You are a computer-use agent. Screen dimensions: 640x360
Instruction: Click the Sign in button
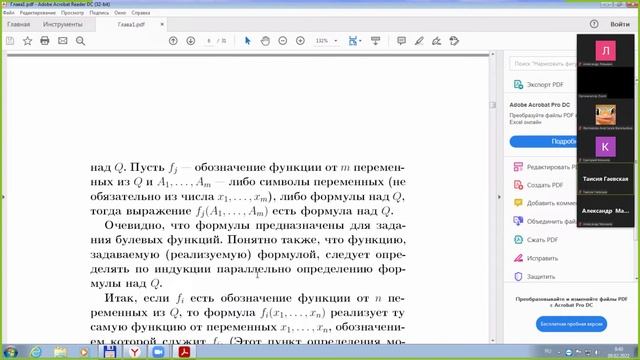click(x=620, y=24)
